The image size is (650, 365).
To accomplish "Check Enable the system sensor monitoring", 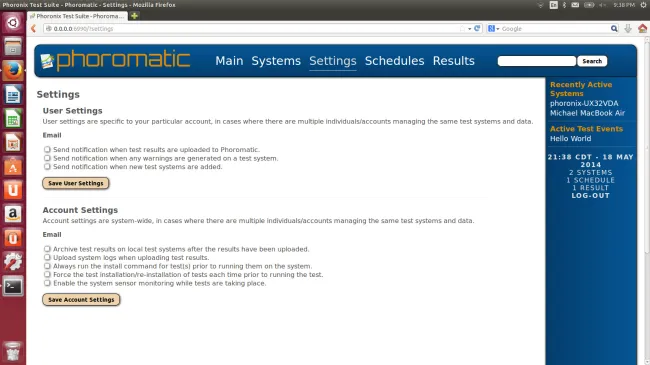I will click(47, 283).
